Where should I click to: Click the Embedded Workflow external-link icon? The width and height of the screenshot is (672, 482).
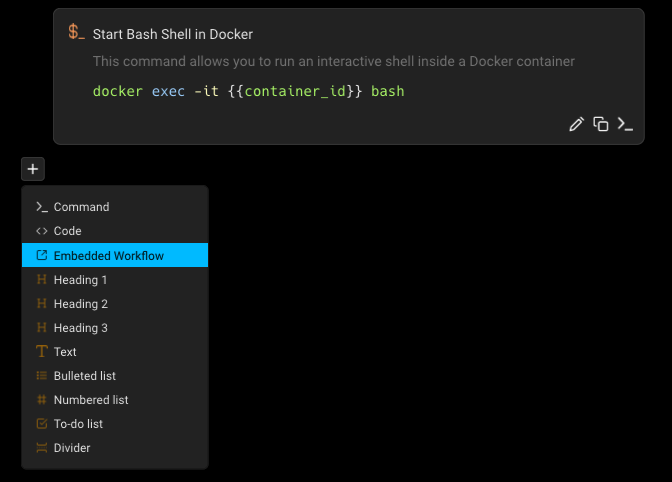click(x=41, y=256)
